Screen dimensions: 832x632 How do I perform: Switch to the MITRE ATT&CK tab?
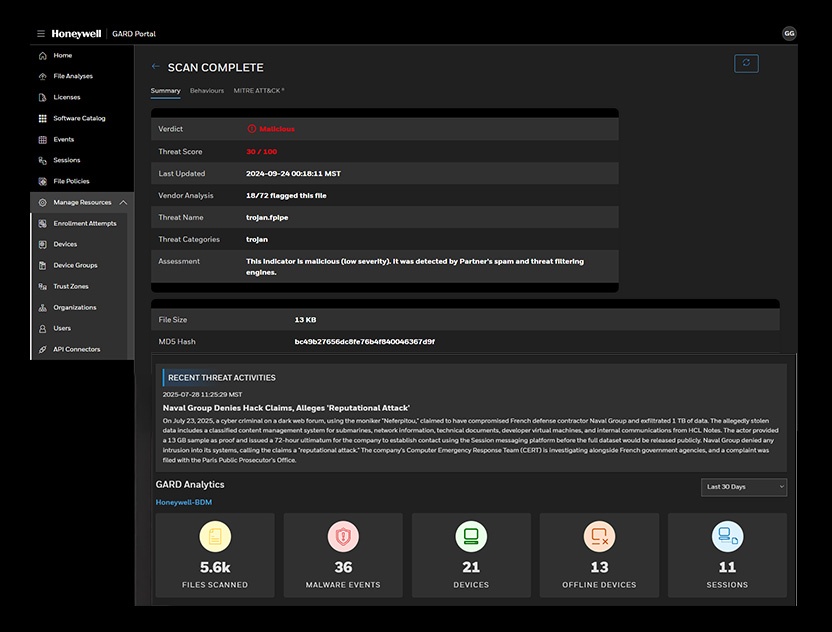coord(259,91)
